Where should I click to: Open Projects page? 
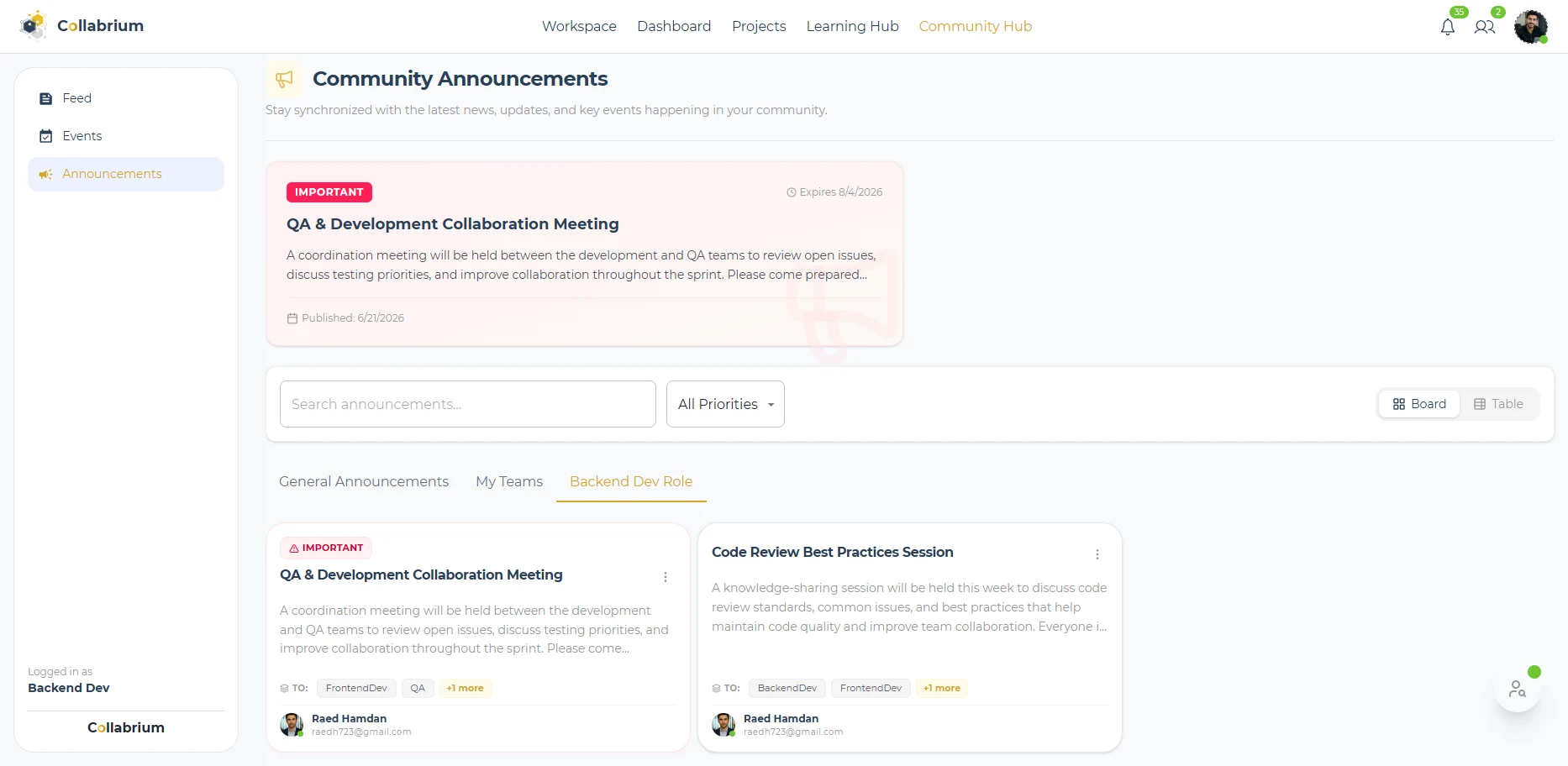click(759, 26)
